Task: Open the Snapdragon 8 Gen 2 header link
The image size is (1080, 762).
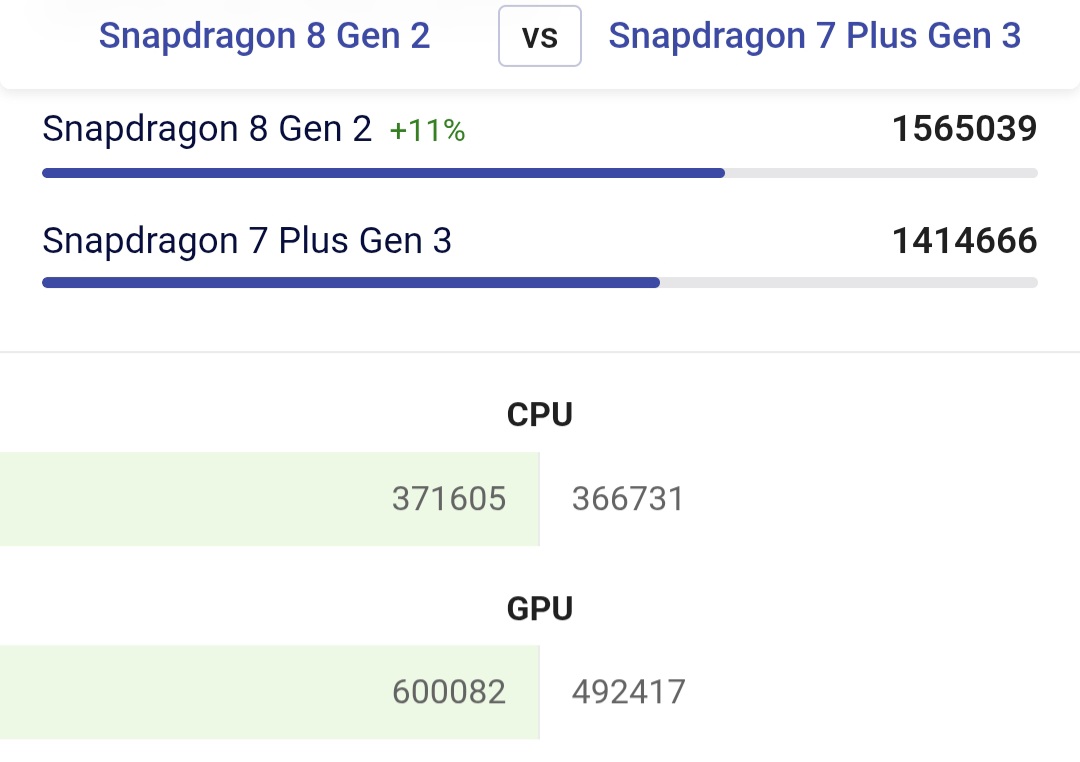Action: (x=264, y=36)
